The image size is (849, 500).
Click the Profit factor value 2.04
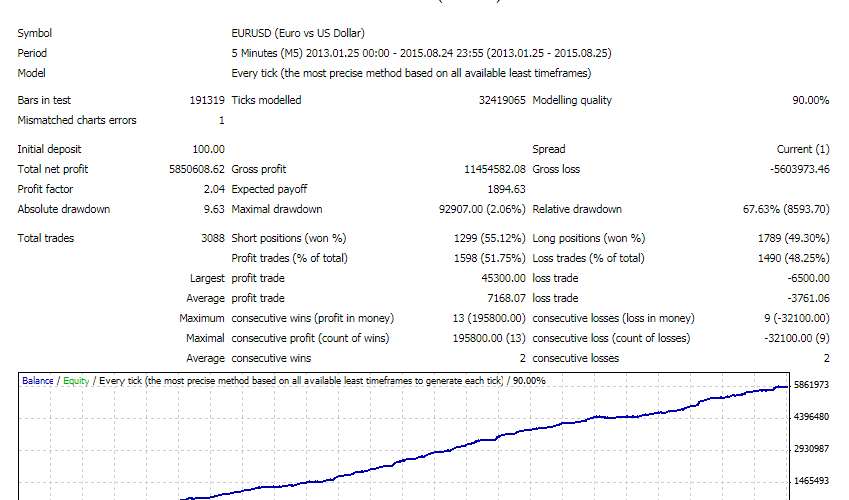tap(214, 189)
